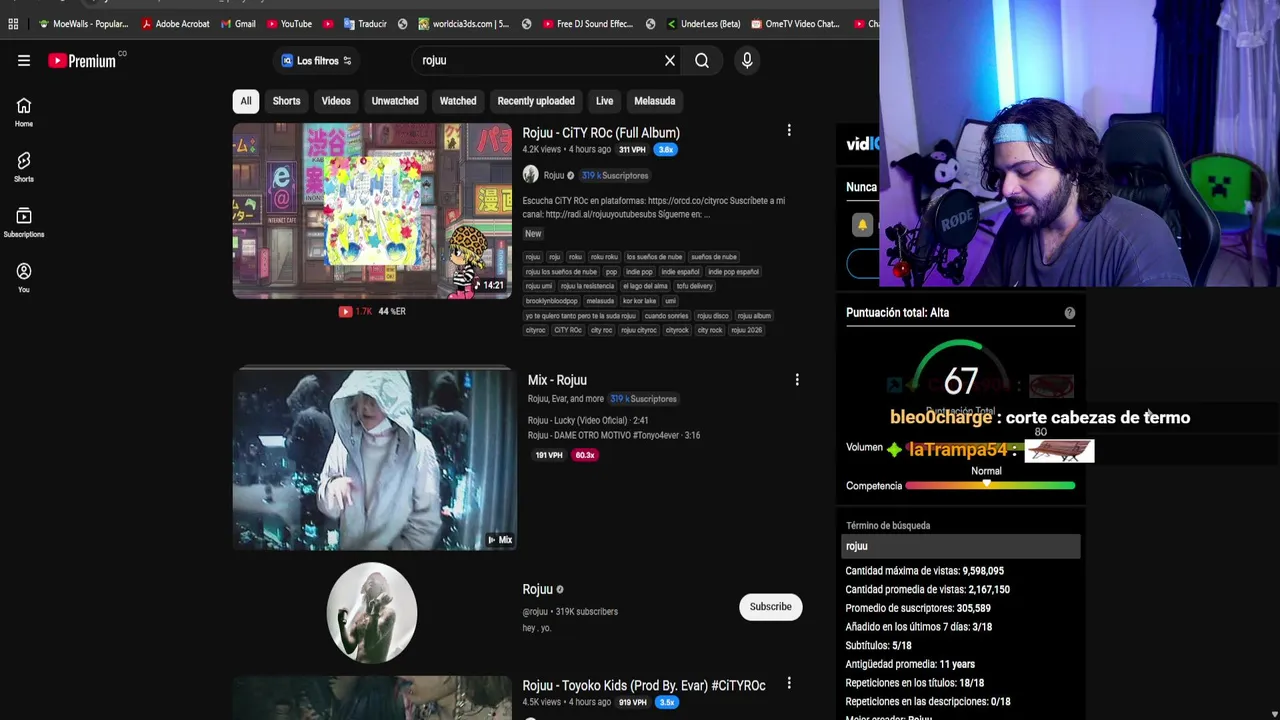Open the UnderLess (Beta) bookmark
1280x720 pixels.
point(703,24)
